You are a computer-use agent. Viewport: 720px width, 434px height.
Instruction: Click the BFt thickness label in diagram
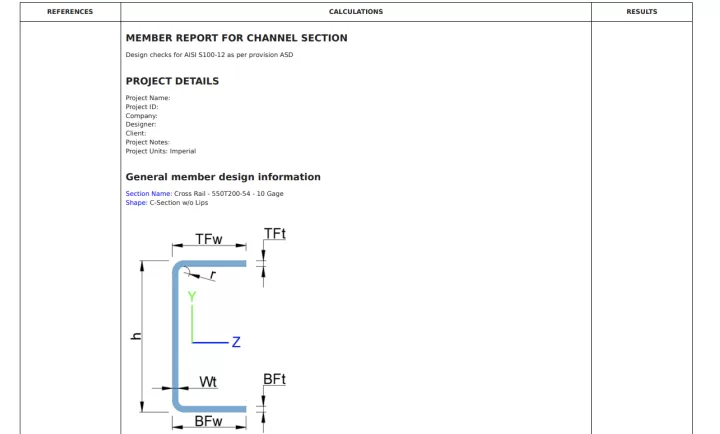[x=274, y=380]
